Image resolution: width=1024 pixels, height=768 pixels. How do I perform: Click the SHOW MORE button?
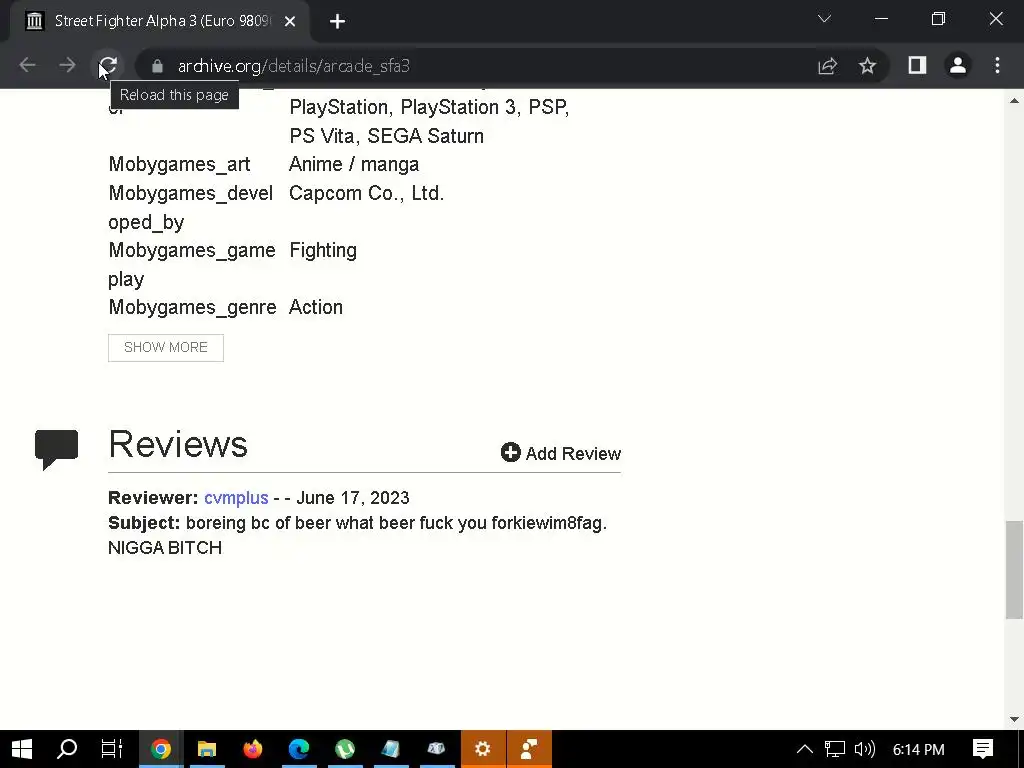166,347
